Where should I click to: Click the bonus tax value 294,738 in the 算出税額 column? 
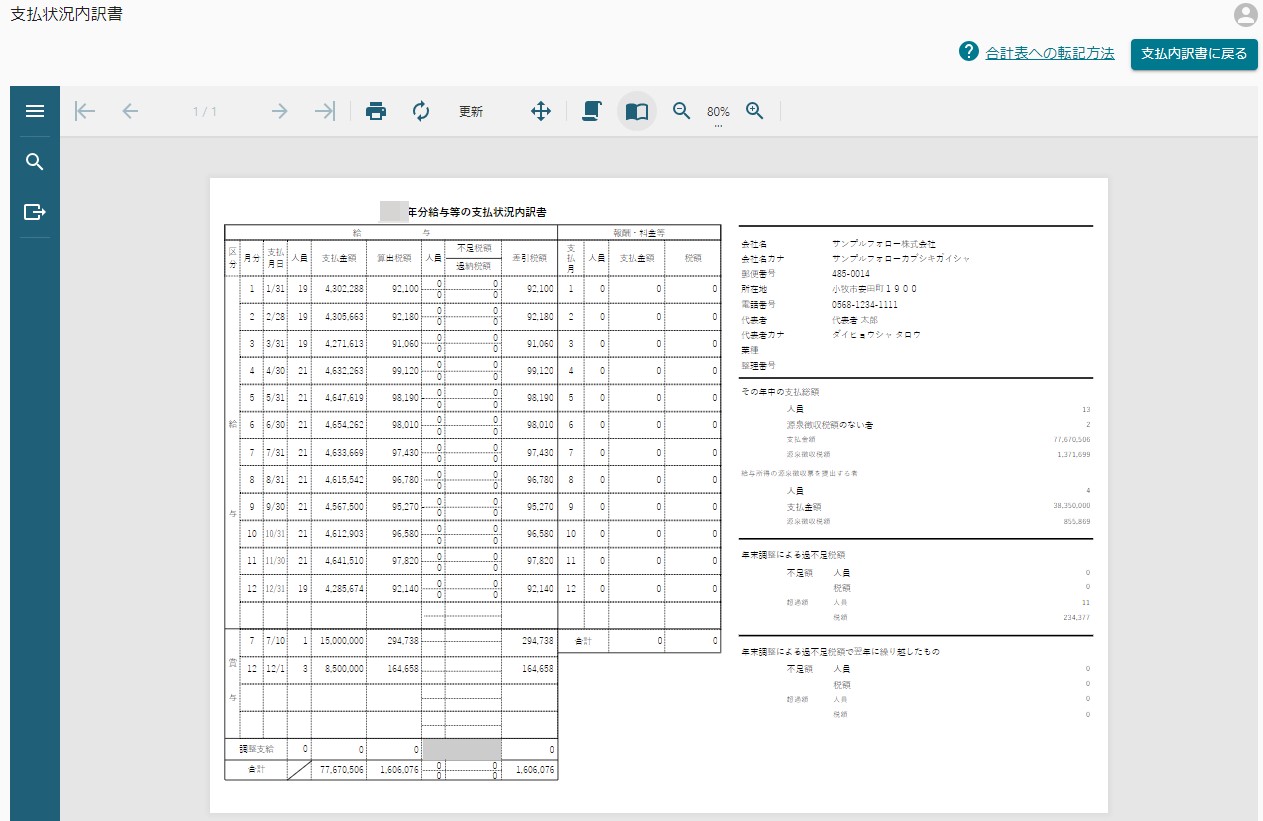click(x=401, y=640)
